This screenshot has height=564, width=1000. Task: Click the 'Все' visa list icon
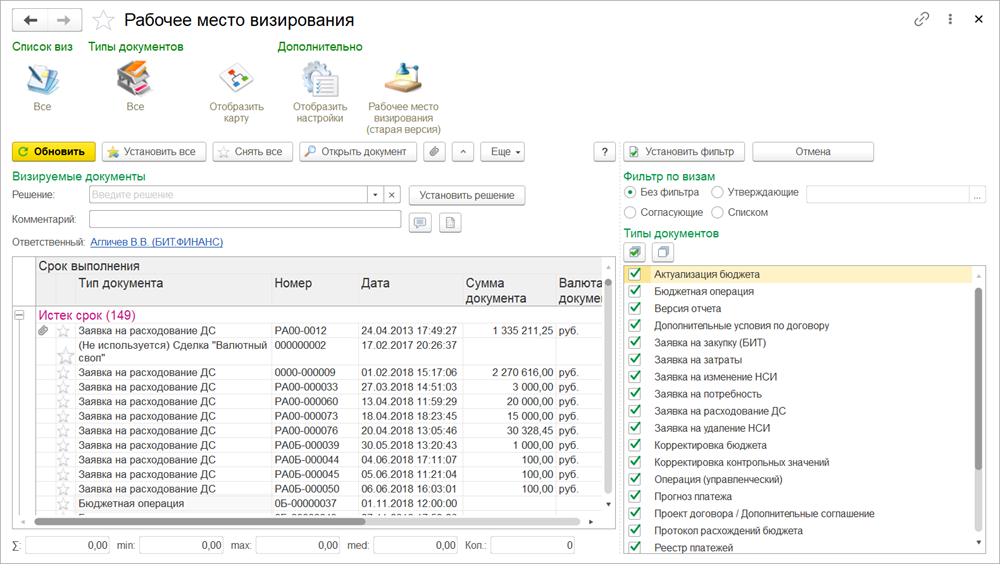coord(42,78)
